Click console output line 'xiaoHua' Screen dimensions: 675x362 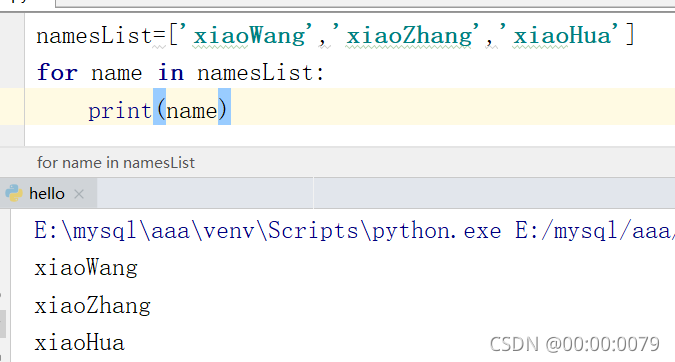click(x=79, y=343)
